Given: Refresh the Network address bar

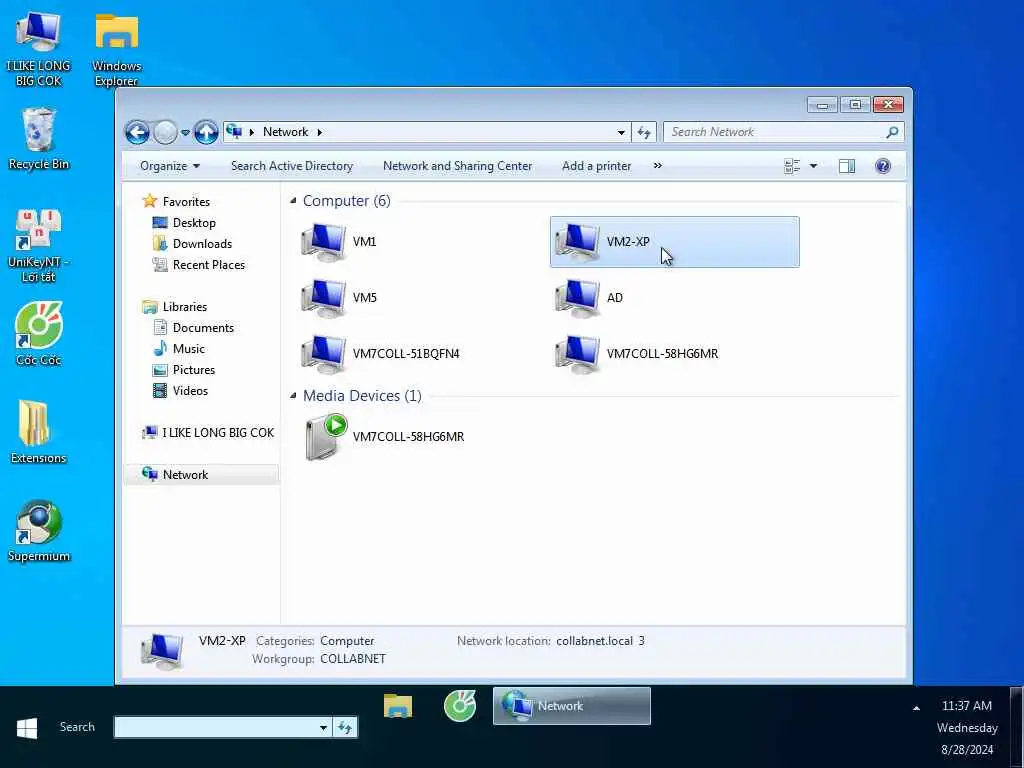Looking at the screenshot, I should pos(644,132).
